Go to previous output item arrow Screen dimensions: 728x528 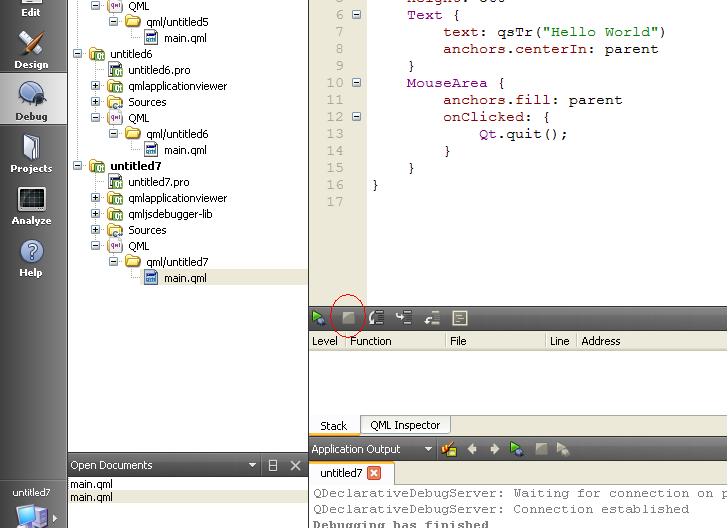pyautogui.click(x=472, y=449)
